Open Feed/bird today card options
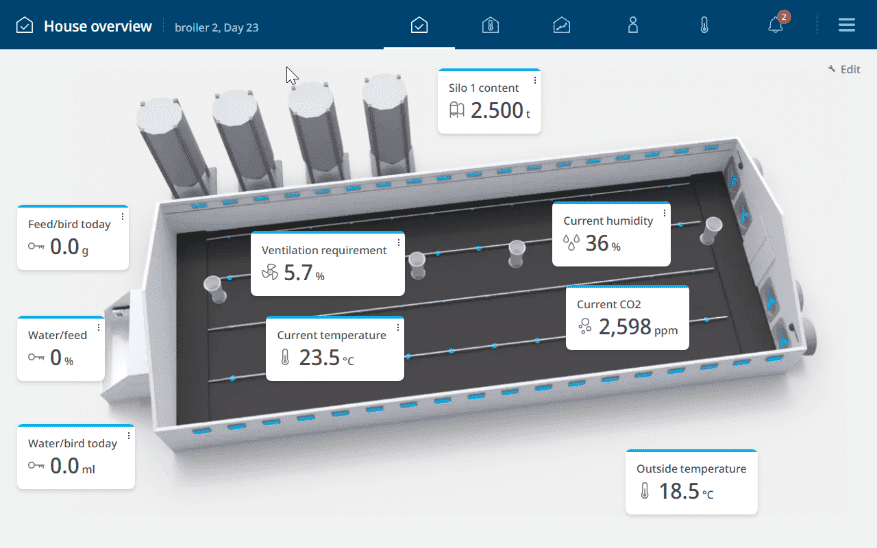This screenshot has width=877, height=548. [122, 216]
